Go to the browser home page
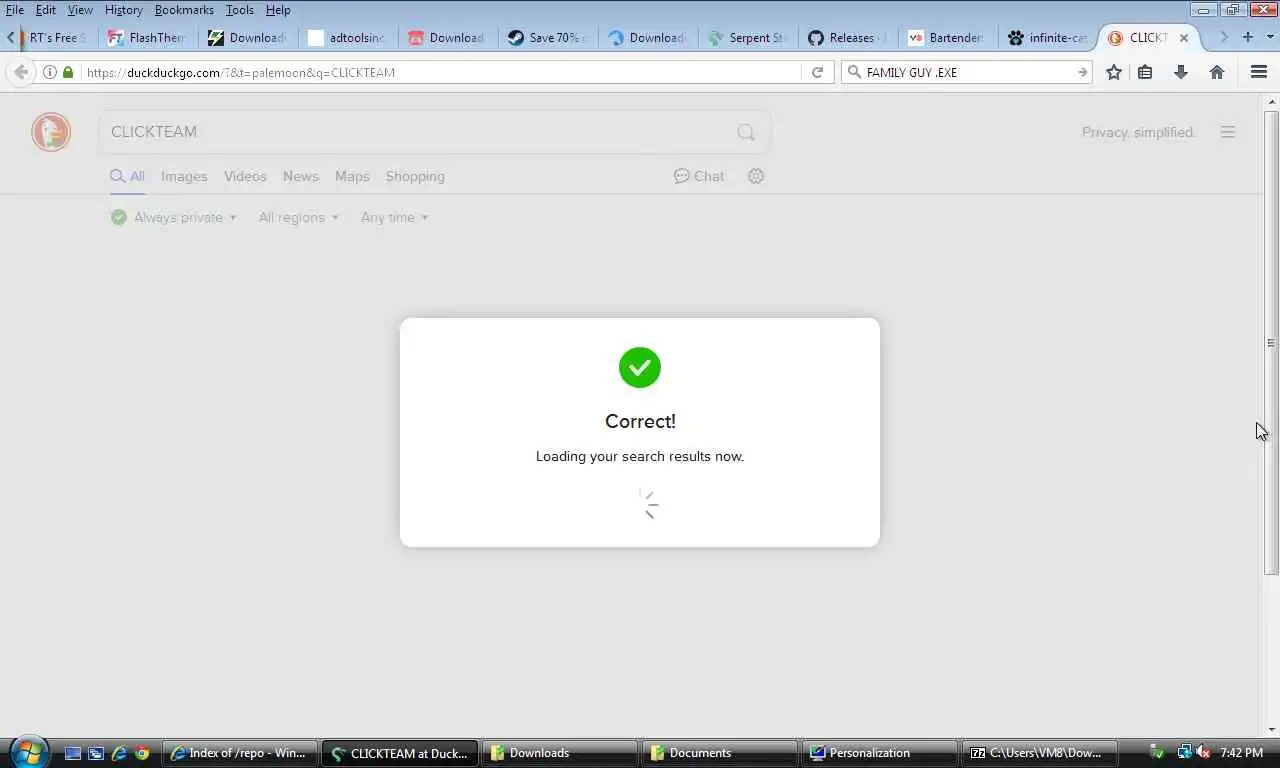The width and height of the screenshot is (1280, 768). pyautogui.click(x=1217, y=72)
